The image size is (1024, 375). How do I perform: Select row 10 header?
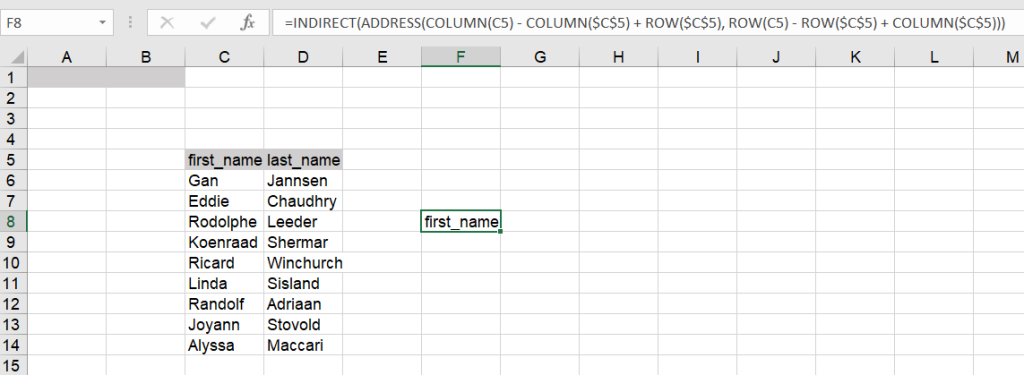[13, 263]
